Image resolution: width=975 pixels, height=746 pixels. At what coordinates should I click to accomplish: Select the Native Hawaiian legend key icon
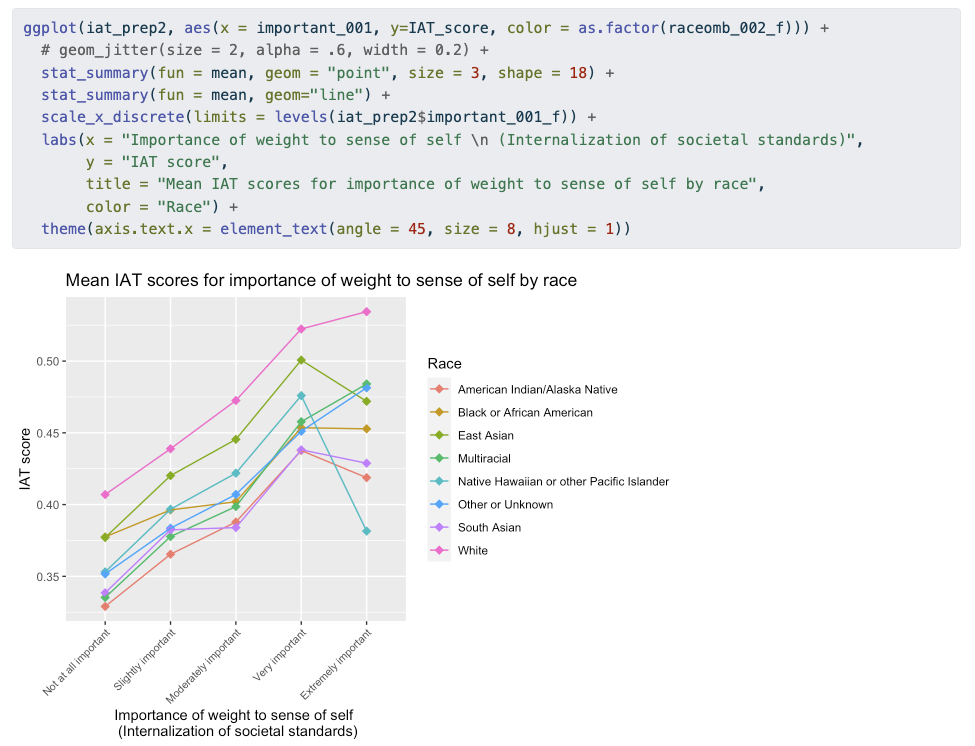(x=439, y=482)
